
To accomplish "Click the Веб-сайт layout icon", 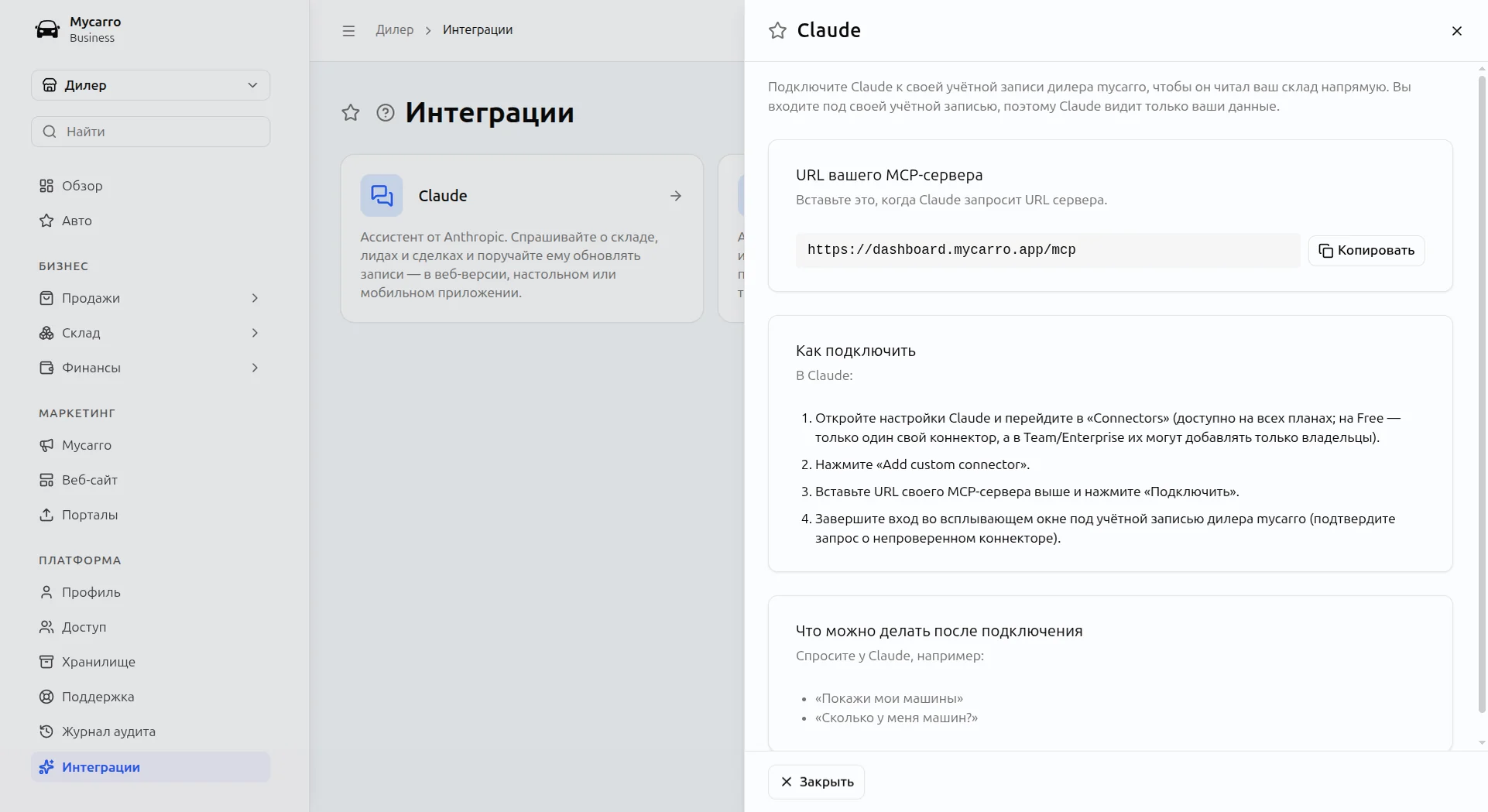I will [46, 480].
